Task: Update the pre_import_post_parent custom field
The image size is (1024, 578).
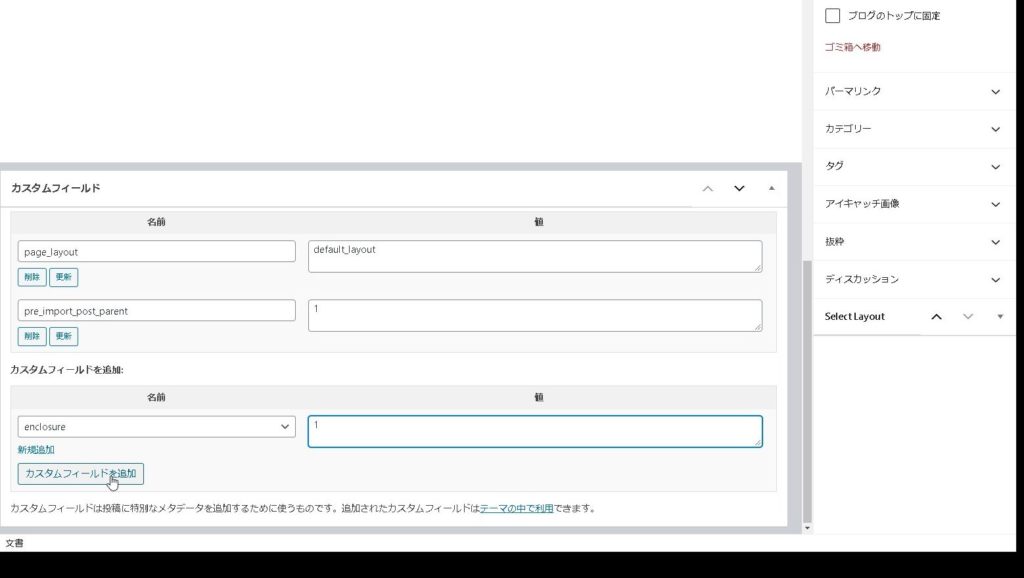Action: (x=64, y=337)
